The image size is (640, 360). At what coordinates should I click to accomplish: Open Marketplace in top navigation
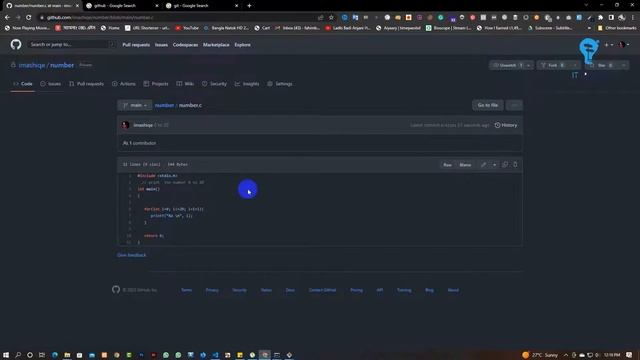point(216,45)
